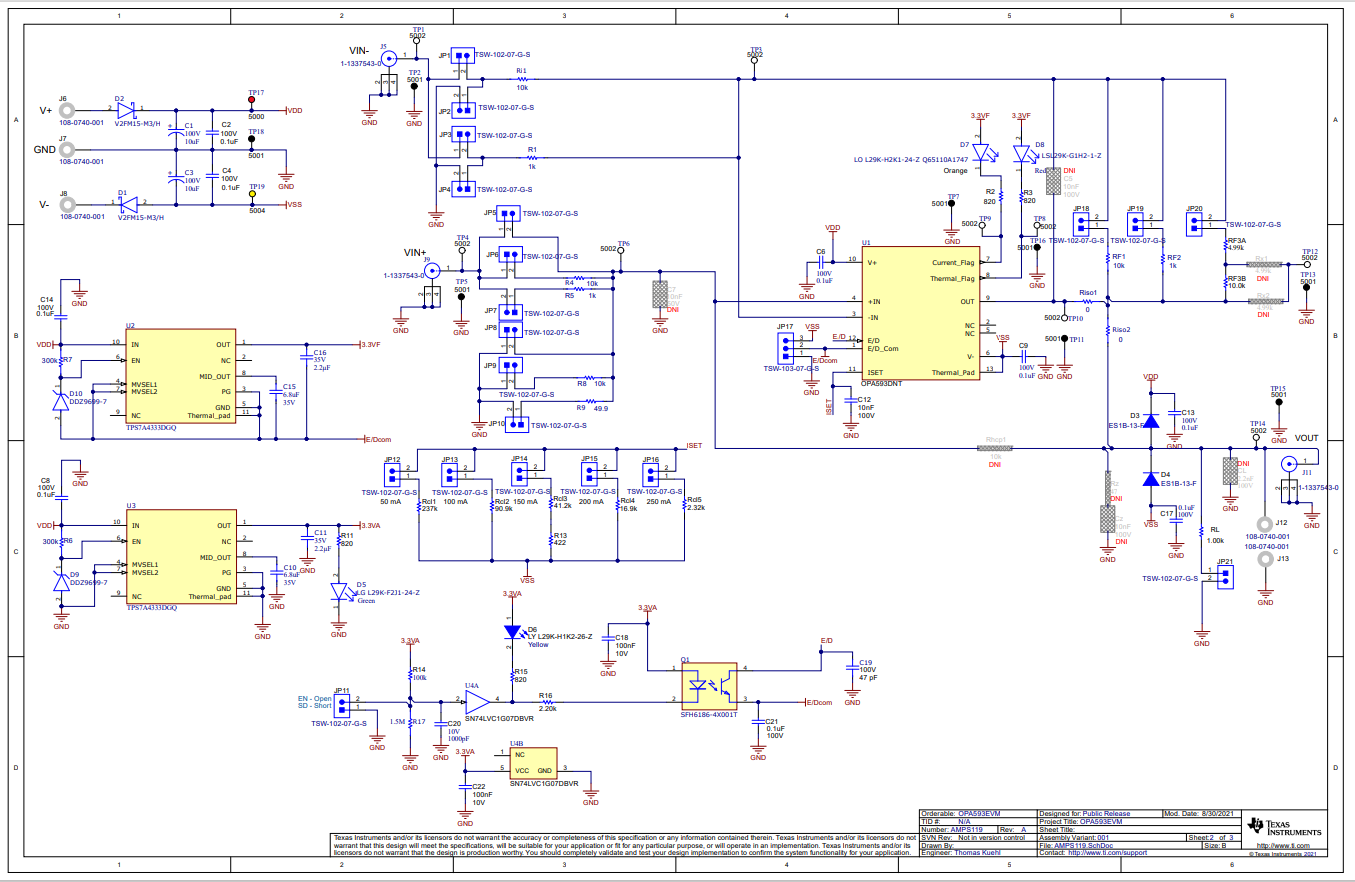Screen dimensions: 1355x882
Task: Click the "Thermal_Flag" pin label on U1
Action: (x=950, y=277)
